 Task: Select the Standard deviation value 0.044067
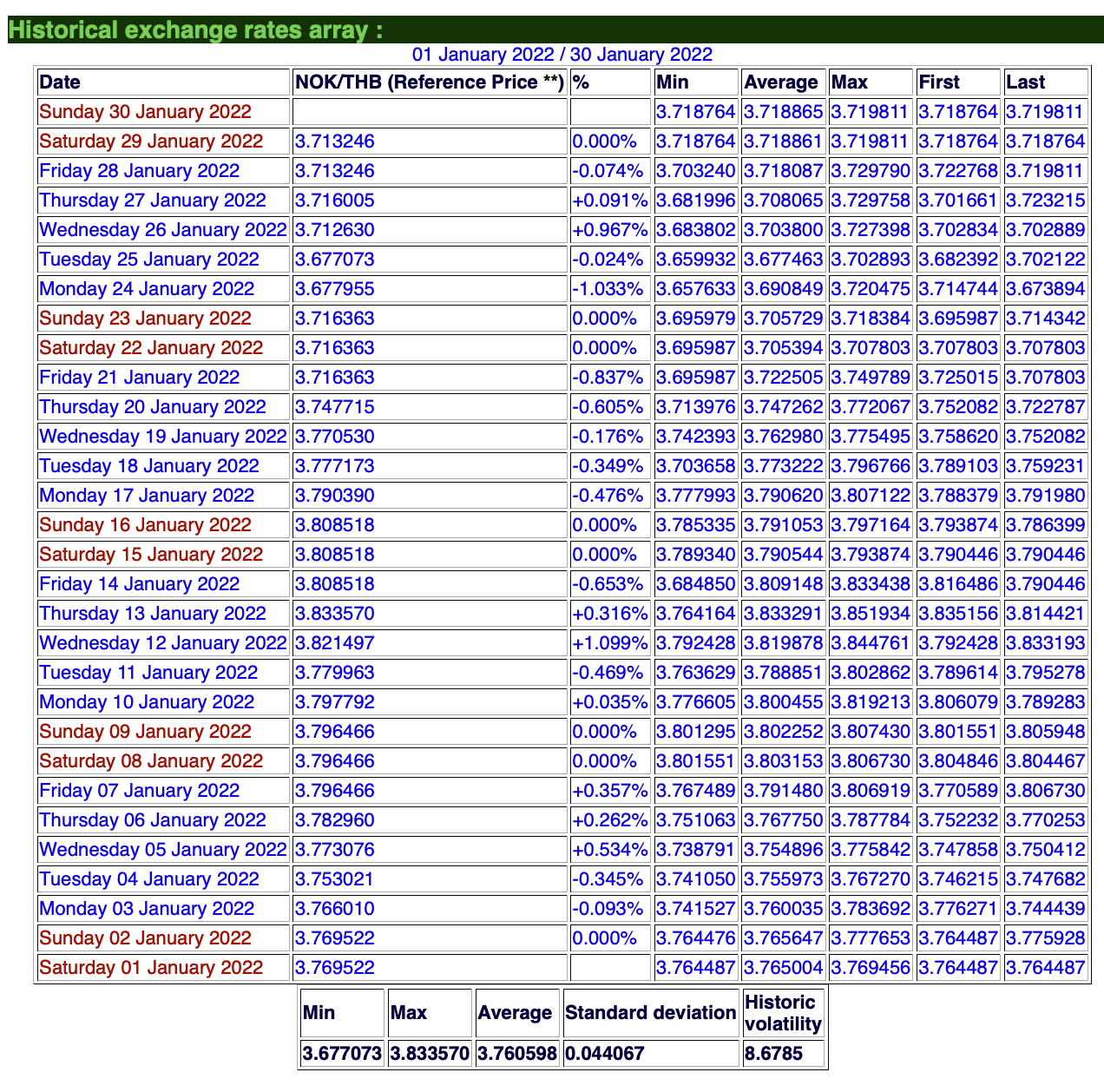coord(605,1054)
